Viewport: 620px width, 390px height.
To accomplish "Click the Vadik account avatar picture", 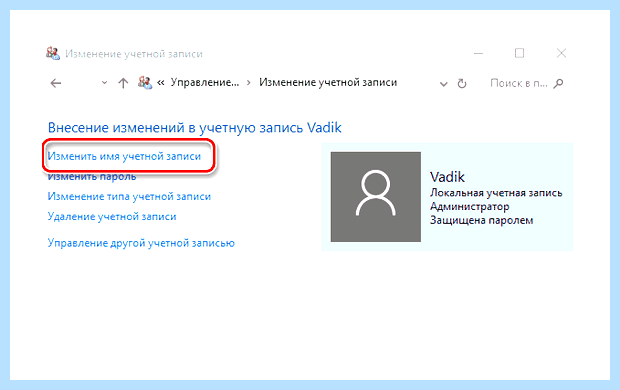I will (x=376, y=197).
